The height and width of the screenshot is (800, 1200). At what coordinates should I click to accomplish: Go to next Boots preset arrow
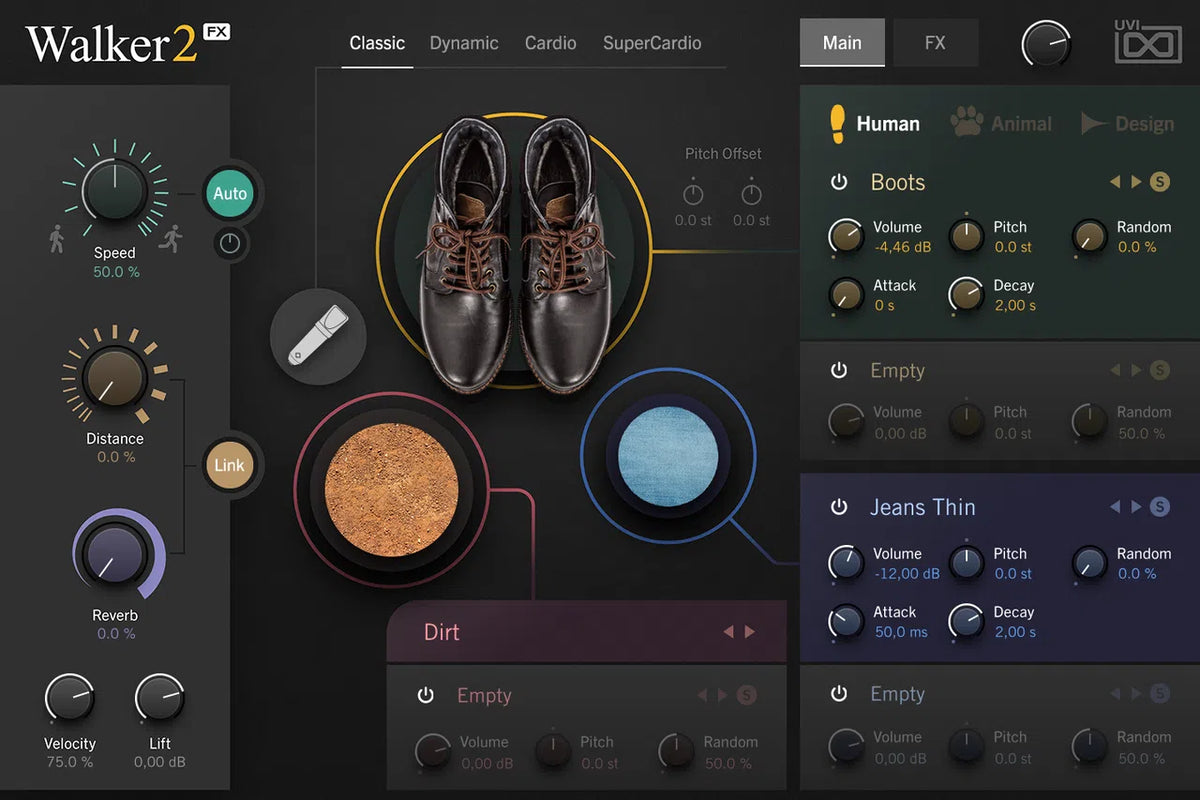point(1136,182)
